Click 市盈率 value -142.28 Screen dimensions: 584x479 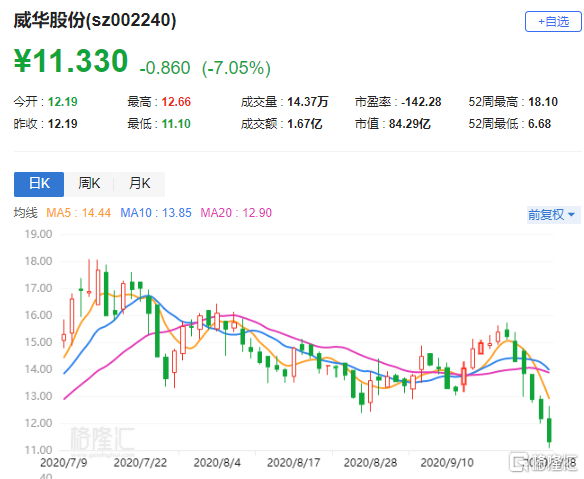pos(421,102)
